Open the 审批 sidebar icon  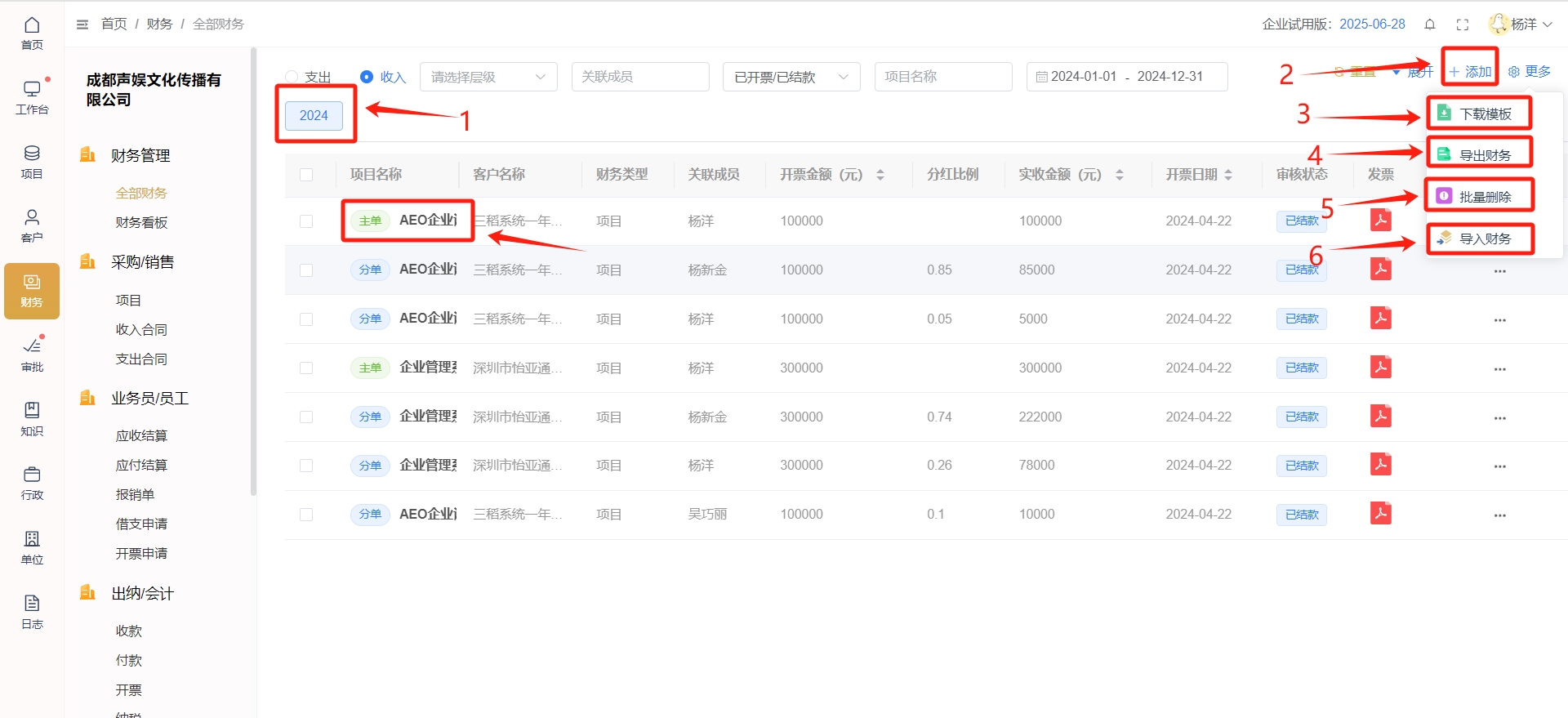(x=32, y=355)
